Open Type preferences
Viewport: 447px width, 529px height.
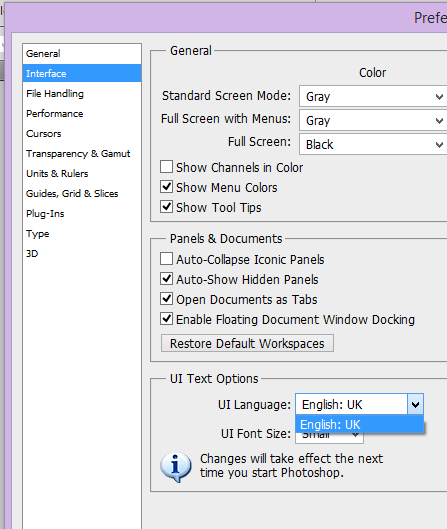point(82,233)
